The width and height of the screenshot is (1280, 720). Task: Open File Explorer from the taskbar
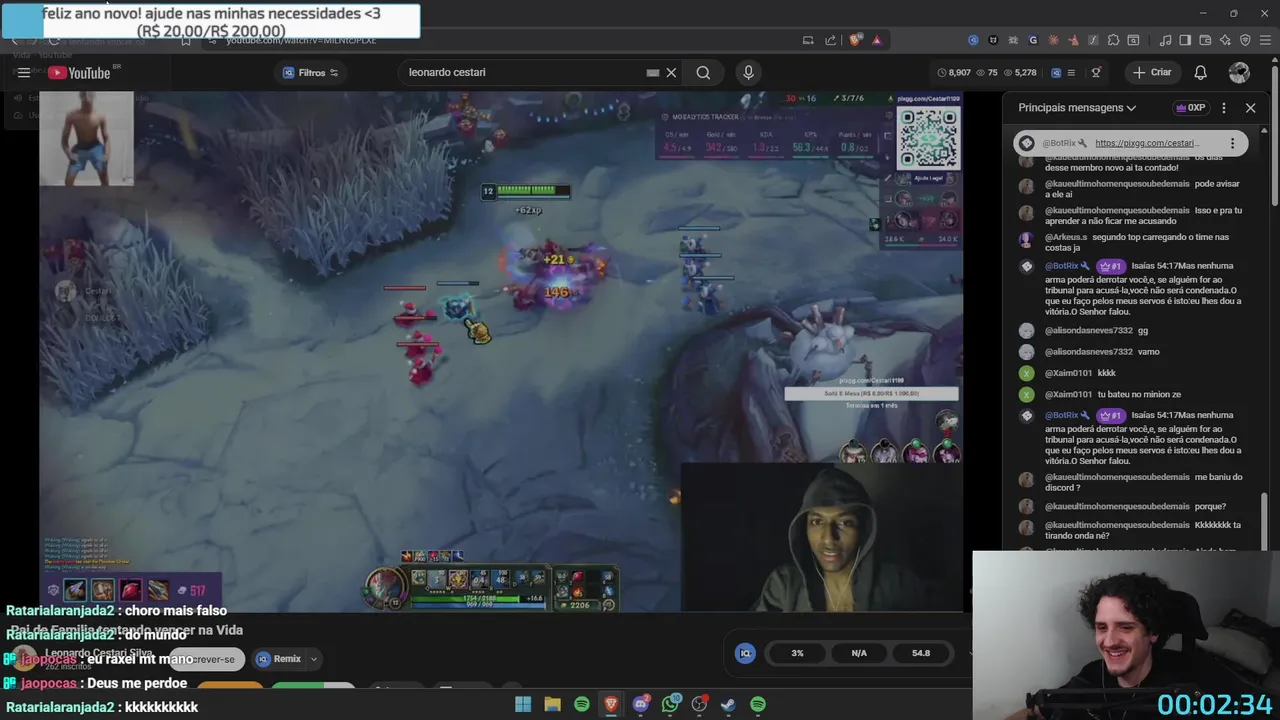(x=552, y=704)
